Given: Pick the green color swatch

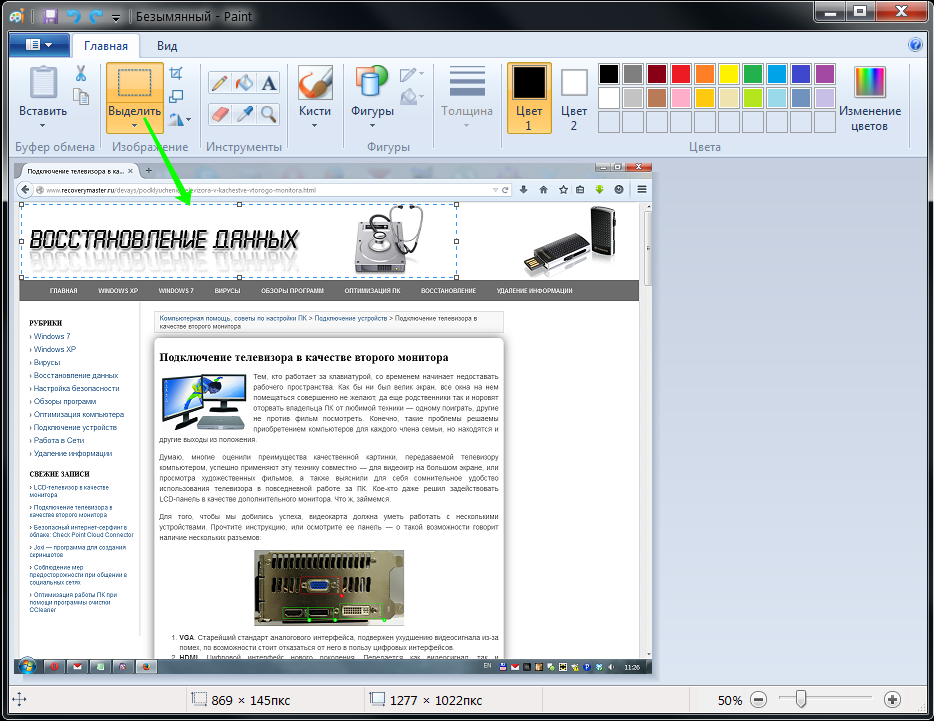Looking at the screenshot, I should coord(753,74).
